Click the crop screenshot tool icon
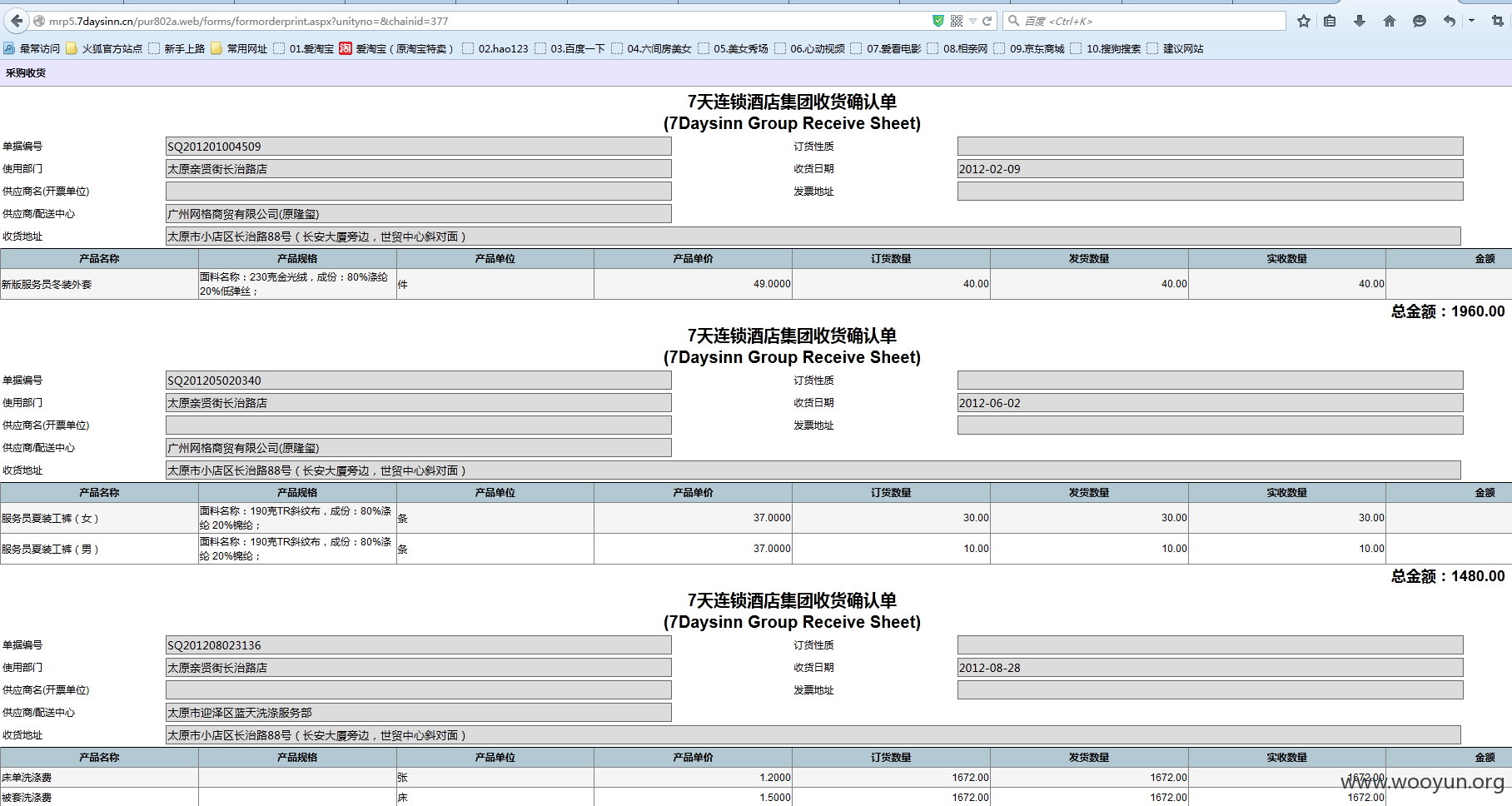 pyautogui.click(x=1498, y=21)
